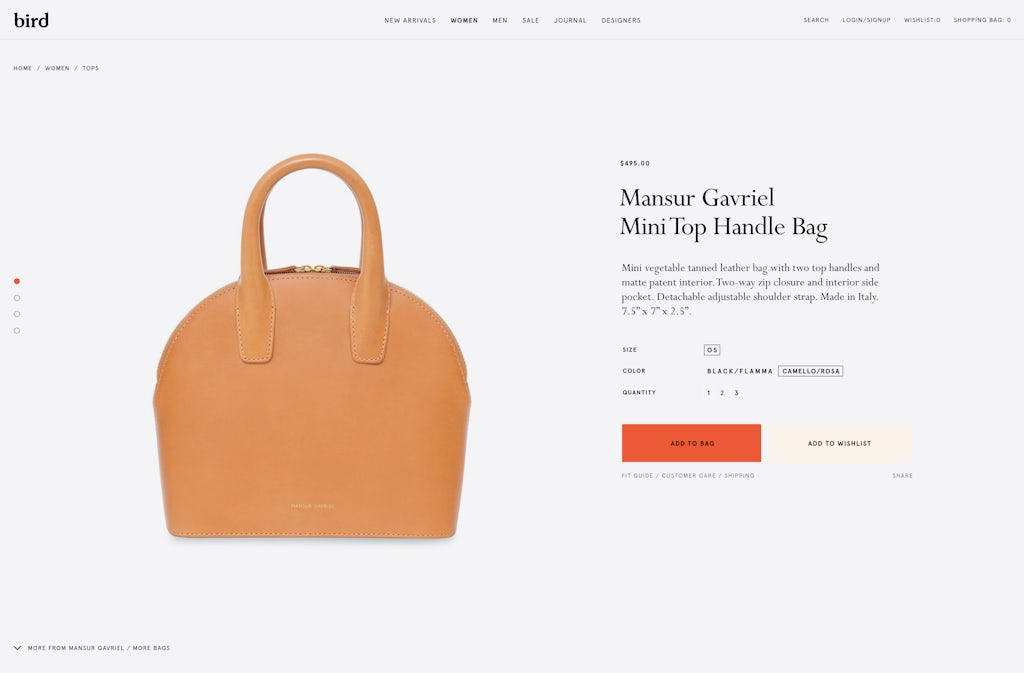Click Add to Wishlist button
This screenshot has width=1024, height=673.
[840, 443]
